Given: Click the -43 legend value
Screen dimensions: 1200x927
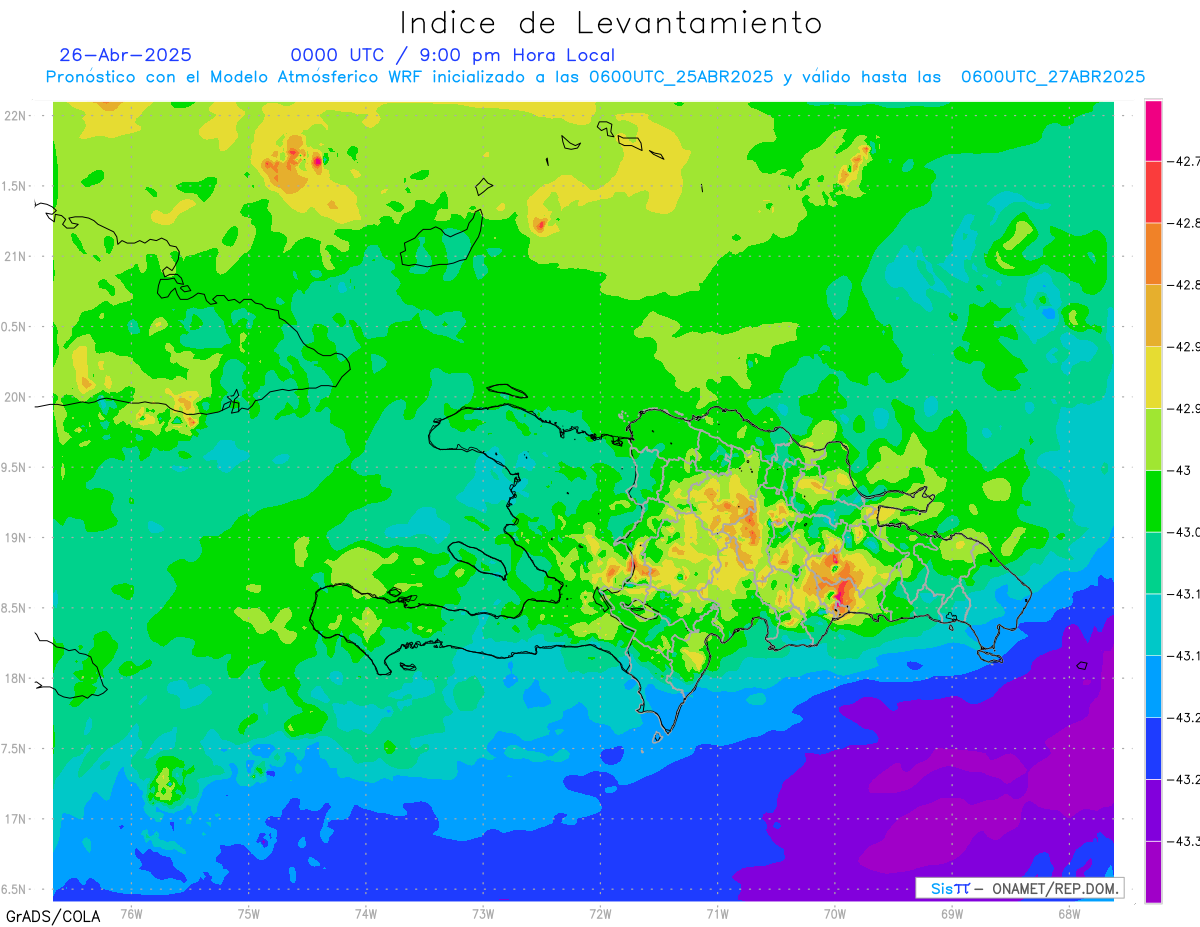Looking at the screenshot, I should (1179, 470).
